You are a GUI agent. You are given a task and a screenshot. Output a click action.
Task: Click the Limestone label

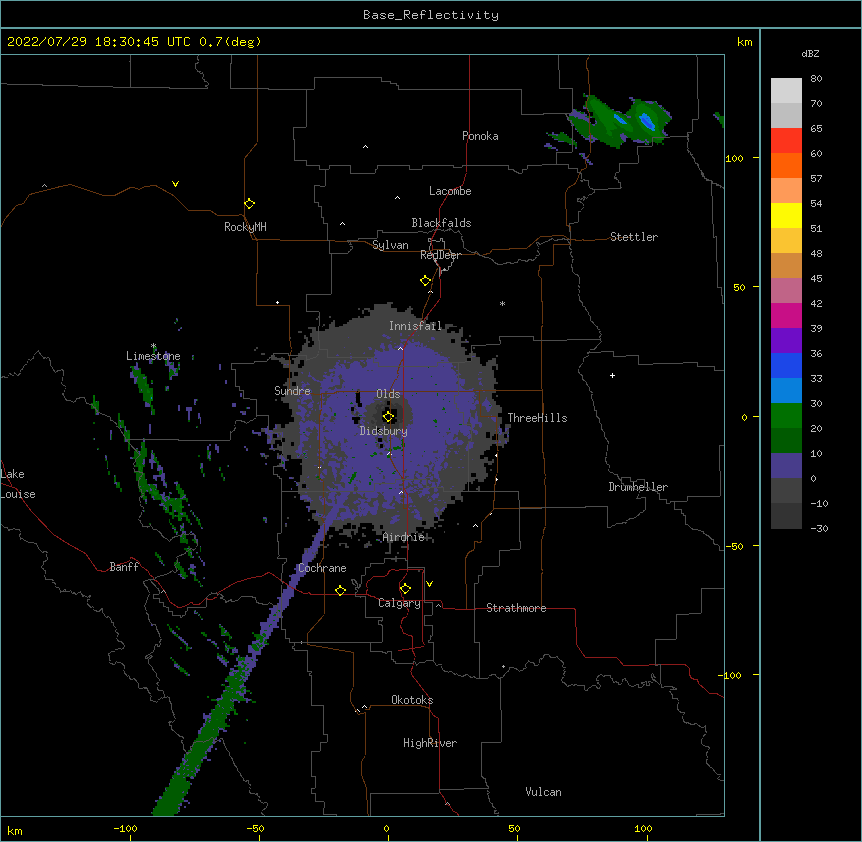[x=153, y=356]
